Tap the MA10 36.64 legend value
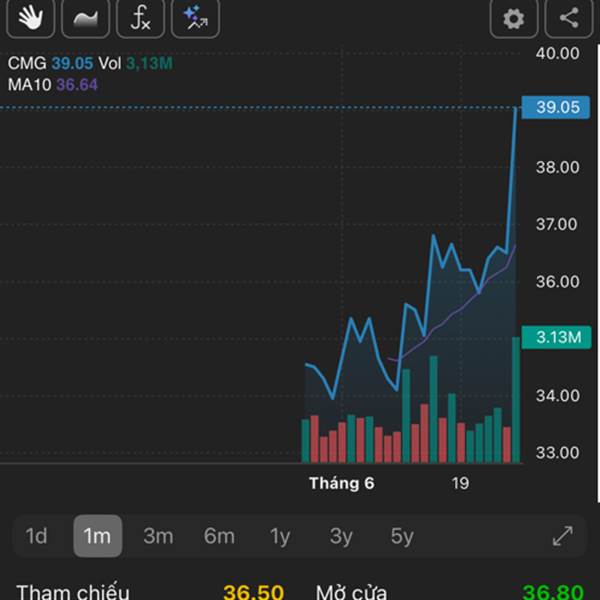600x600 pixels. (77, 85)
